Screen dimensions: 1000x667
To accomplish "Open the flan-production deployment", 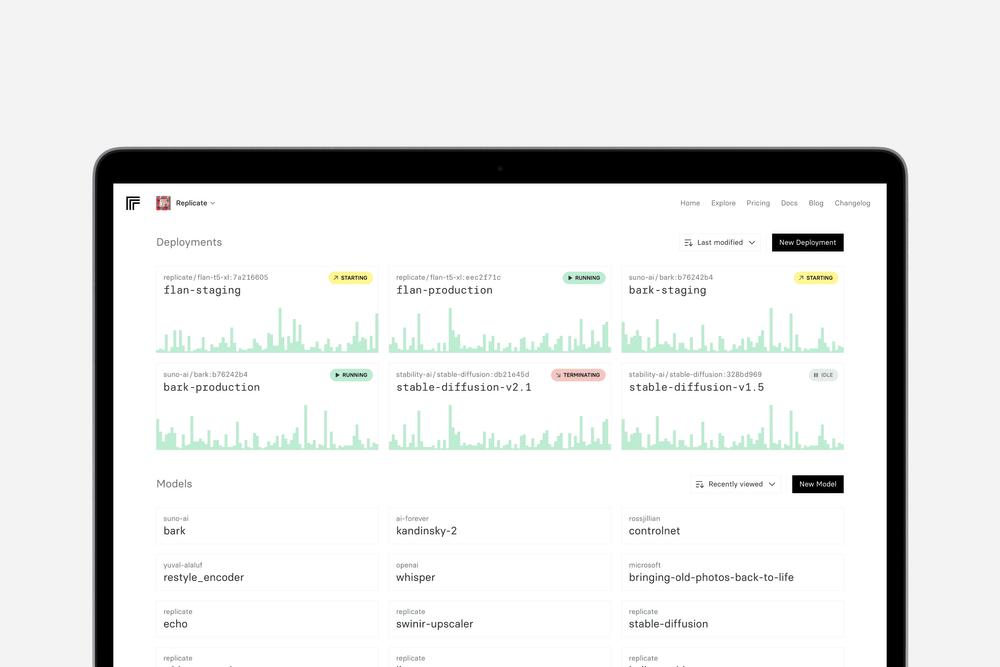I will tap(500, 310).
